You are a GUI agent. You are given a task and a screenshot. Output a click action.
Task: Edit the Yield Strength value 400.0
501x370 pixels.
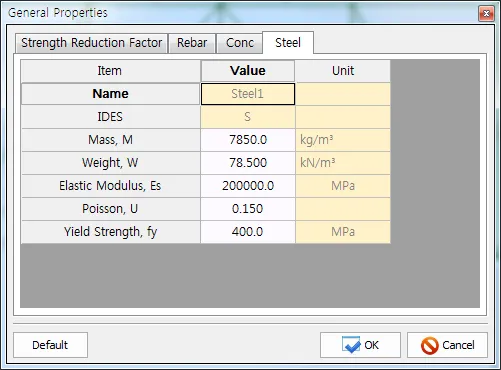tap(248, 232)
